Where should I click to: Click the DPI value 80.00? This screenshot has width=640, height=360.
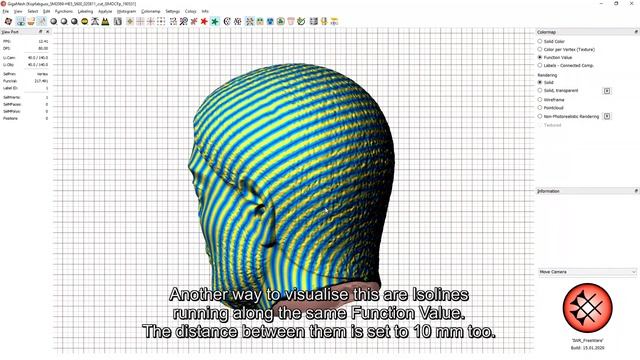(x=43, y=49)
